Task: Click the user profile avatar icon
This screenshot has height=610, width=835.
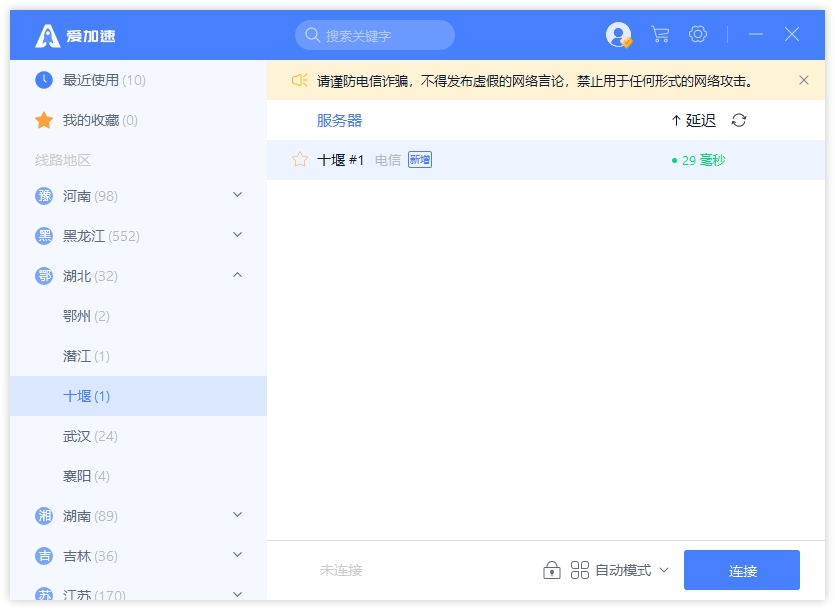Action: pyautogui.click(x=618, y=35)
